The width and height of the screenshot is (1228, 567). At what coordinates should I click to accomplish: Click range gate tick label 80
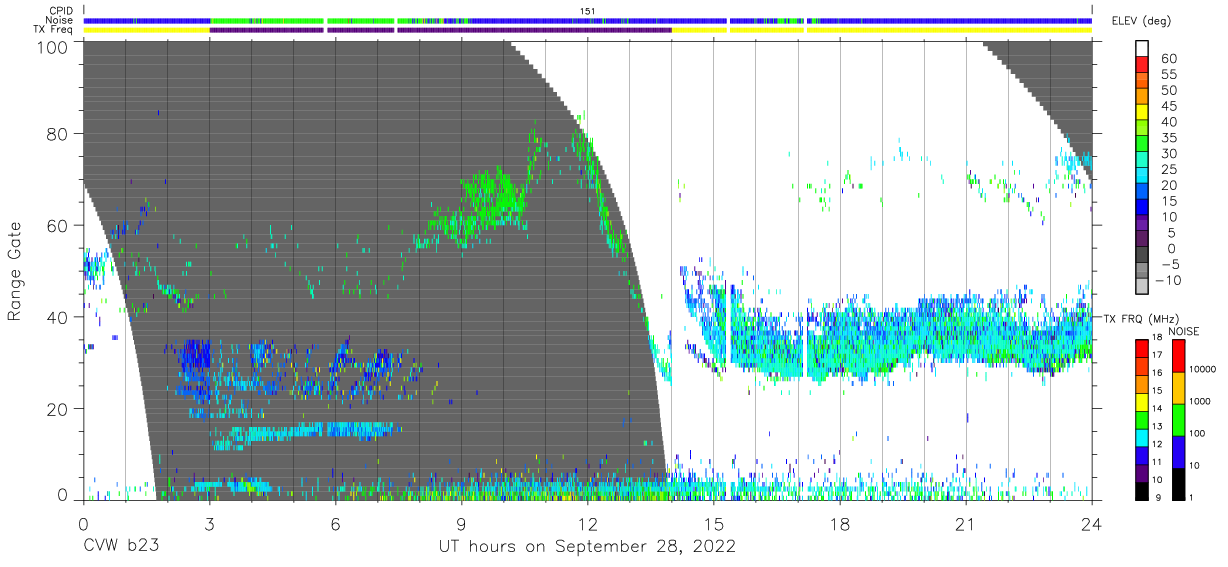[57, 134]
